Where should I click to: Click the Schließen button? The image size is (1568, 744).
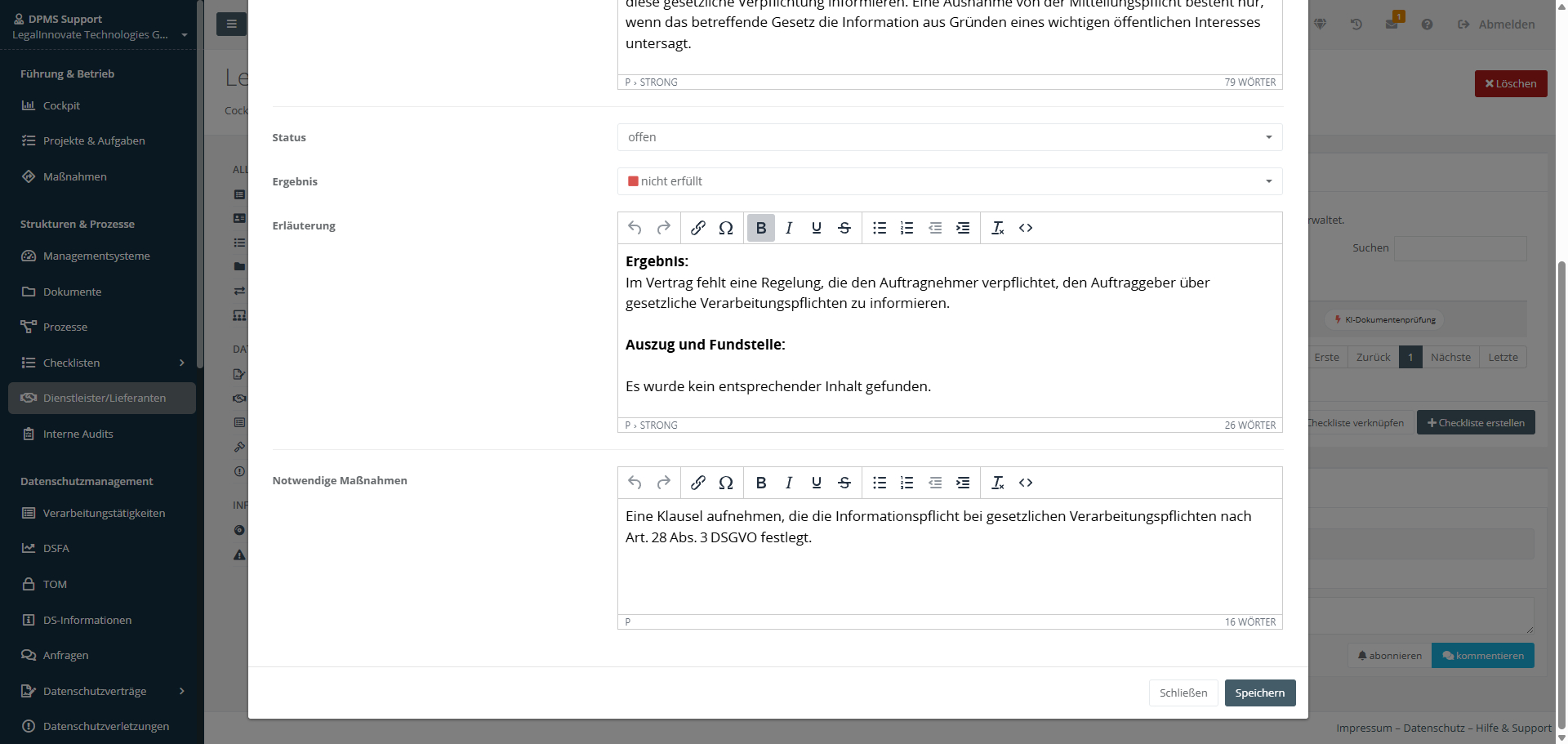pos(1183,693)
